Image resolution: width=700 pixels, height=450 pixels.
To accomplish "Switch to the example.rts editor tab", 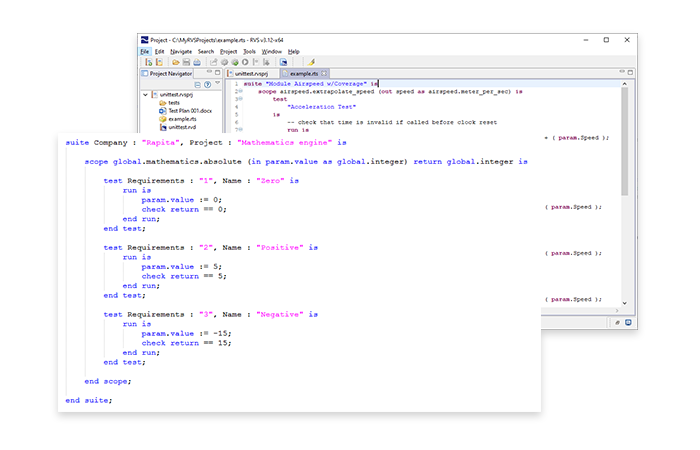I will [x=304, y=74].
